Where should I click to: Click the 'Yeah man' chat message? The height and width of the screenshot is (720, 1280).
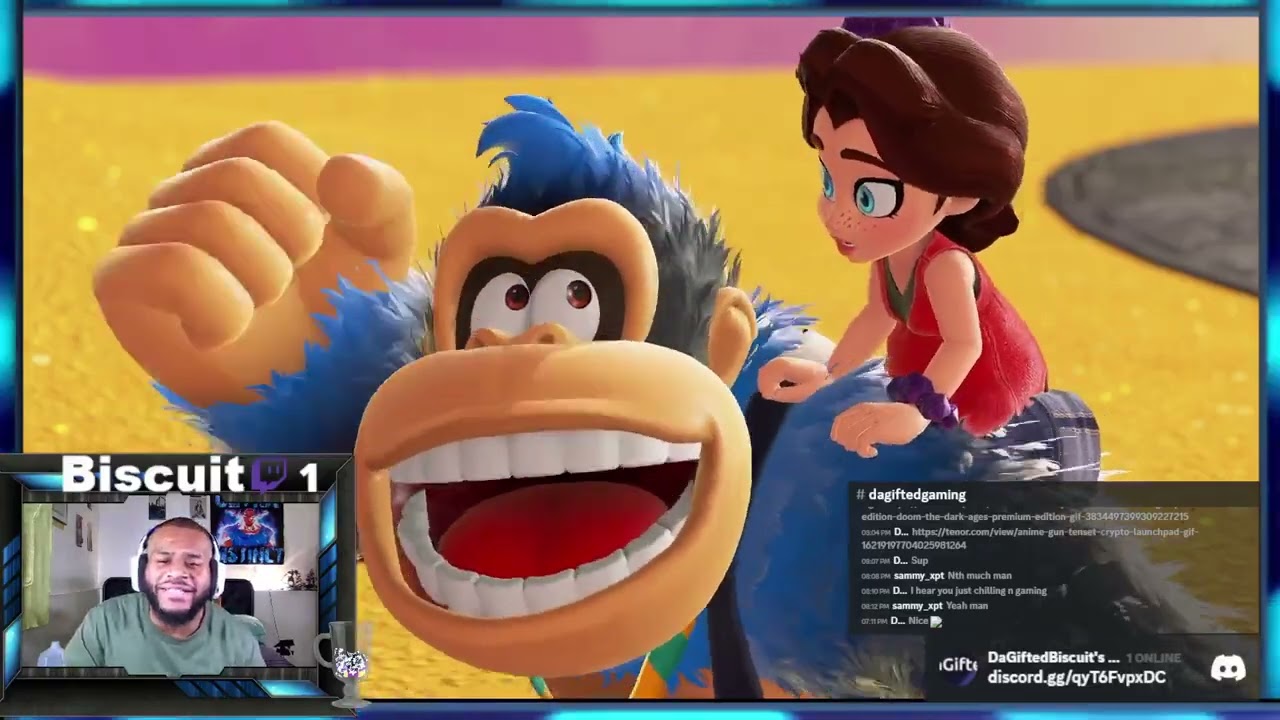tap(967, 606)
